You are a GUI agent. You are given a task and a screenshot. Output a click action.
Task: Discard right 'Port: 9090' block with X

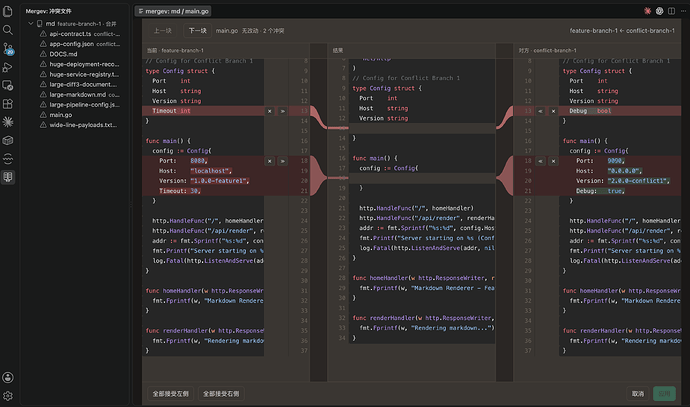(x=553, y=161)
